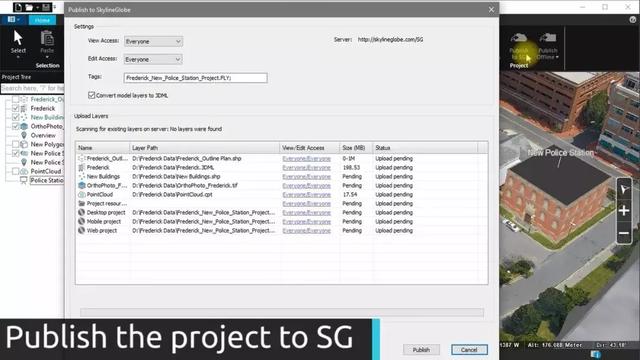The image size is (640, 360).
Task: Click the zoom in plus control
Action: tap(624, 211)
